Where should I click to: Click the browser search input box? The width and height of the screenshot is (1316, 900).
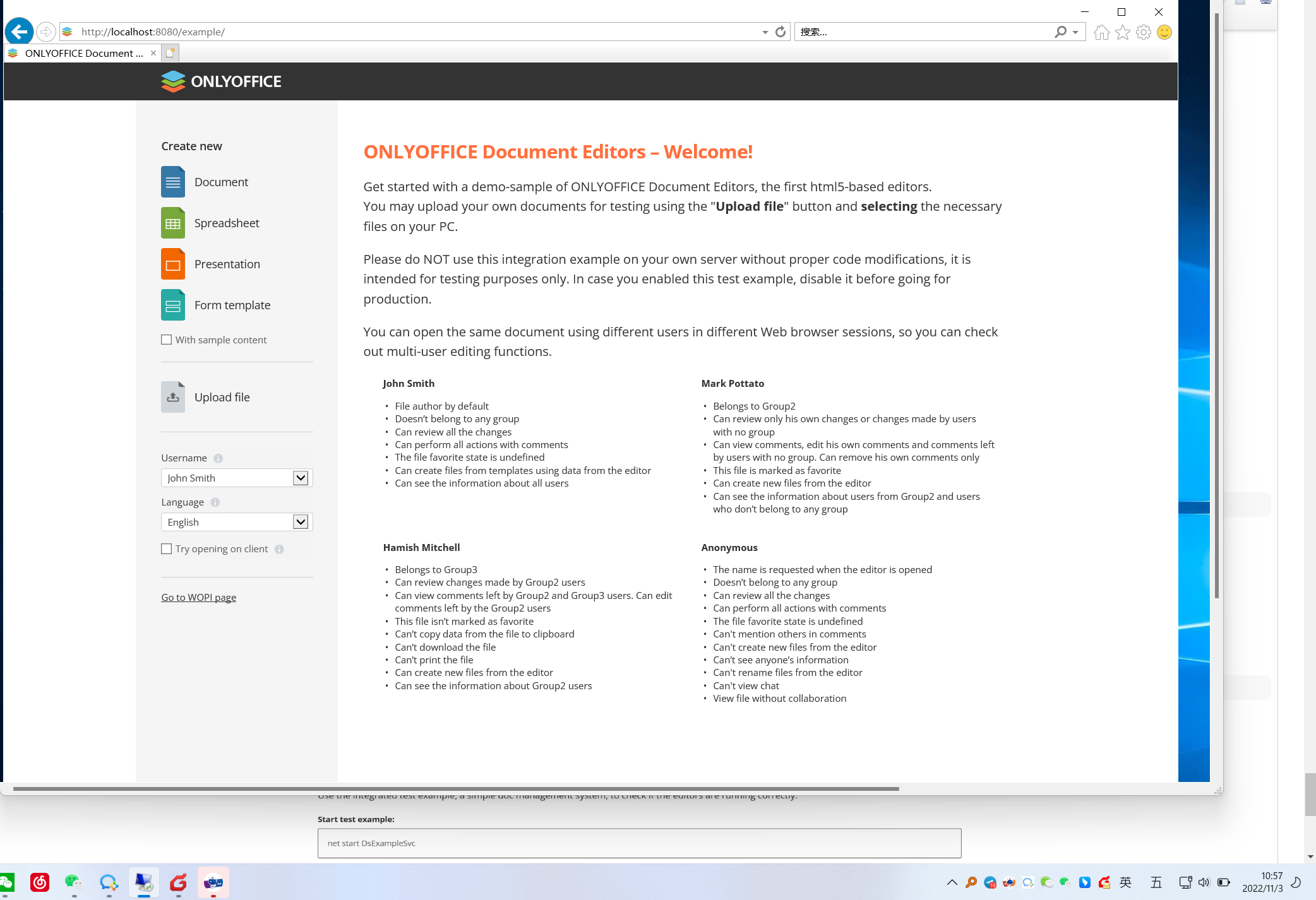click(x=923, y=32)
